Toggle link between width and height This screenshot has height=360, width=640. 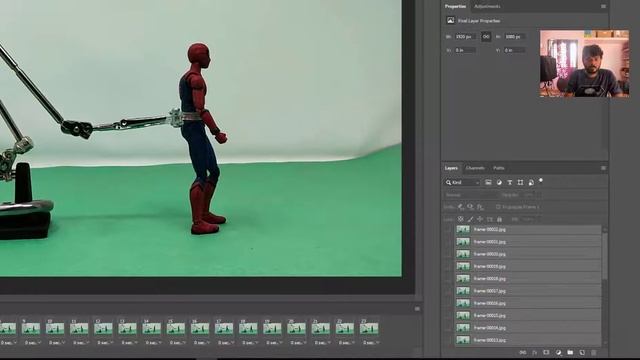point(486,37)
